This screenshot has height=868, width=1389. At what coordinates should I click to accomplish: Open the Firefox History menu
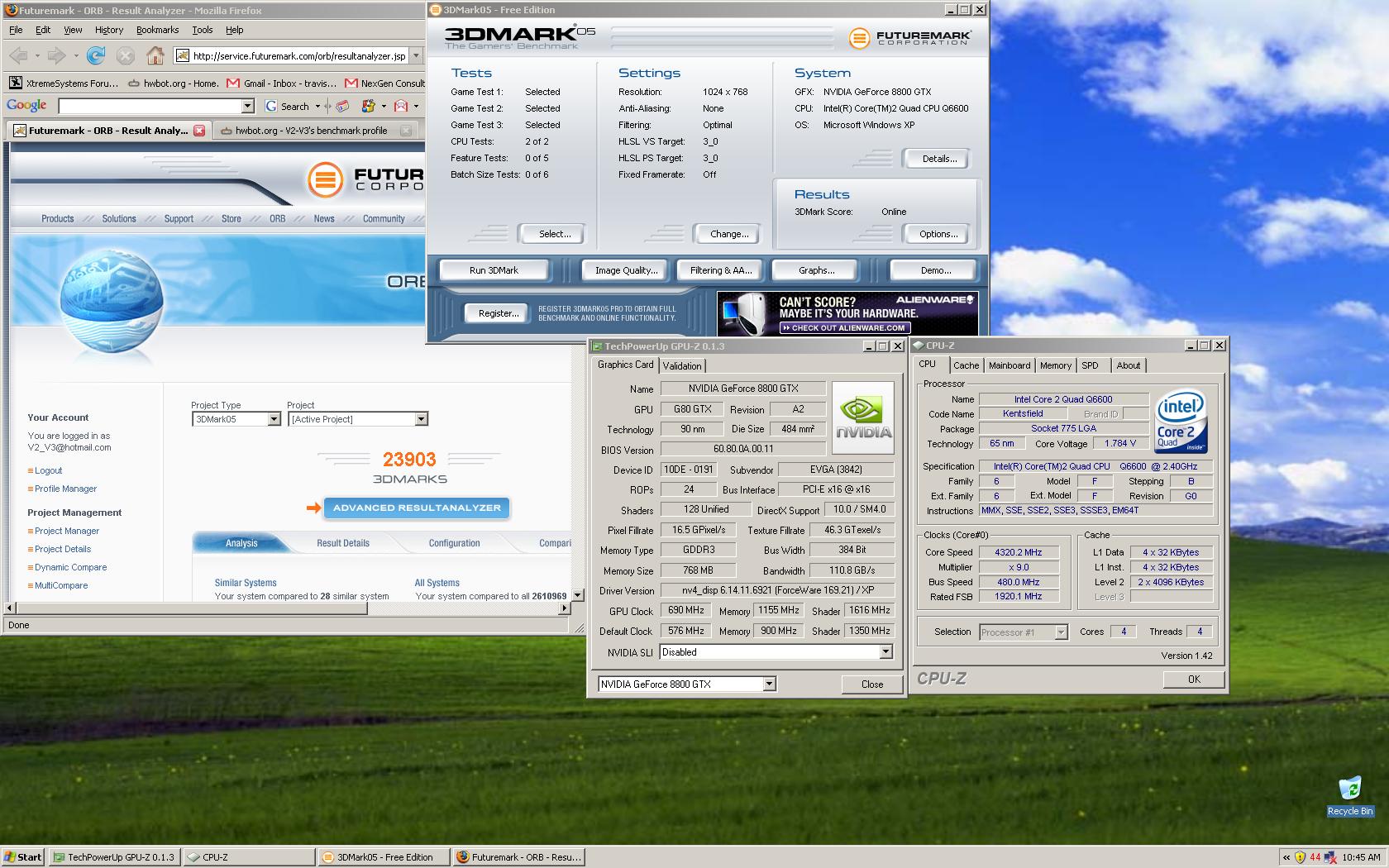[108, 30]
